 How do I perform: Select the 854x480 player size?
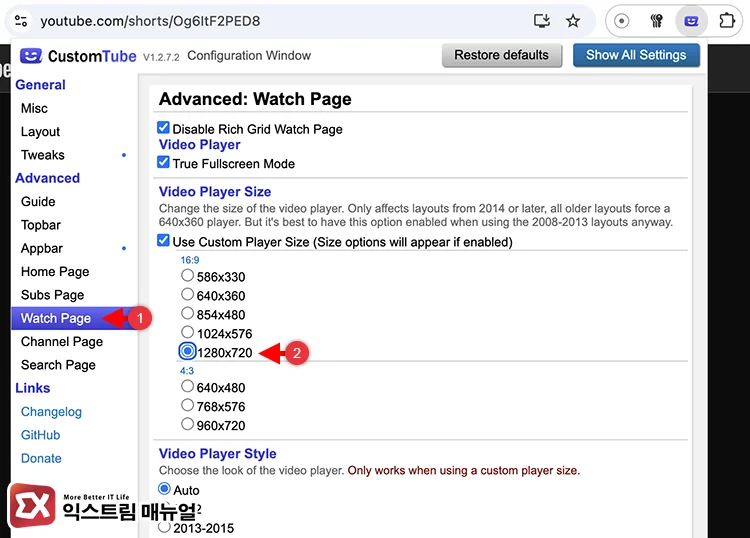187,314
